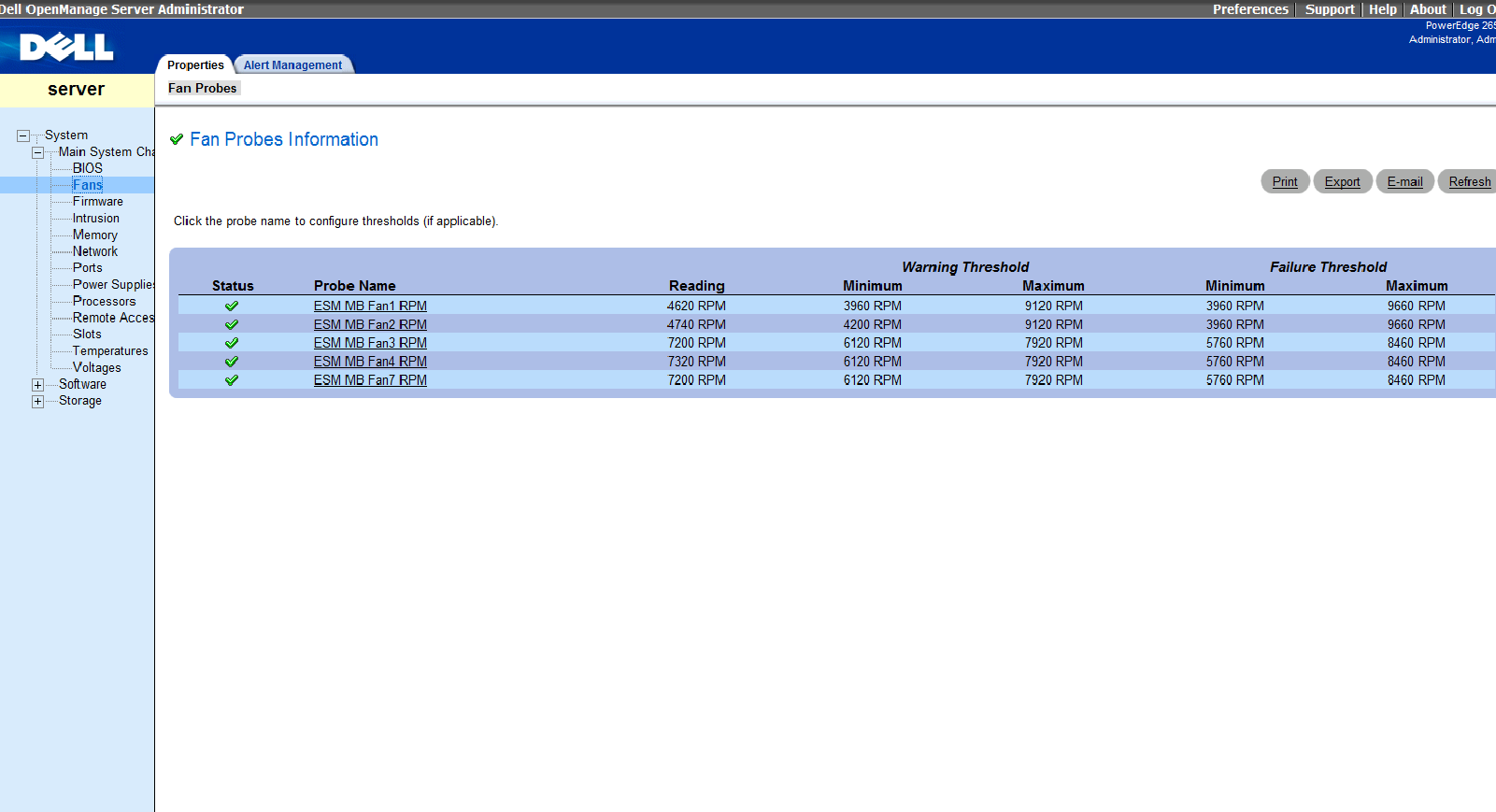Open Help in the top bar
The width and height of the screenshot is (1496, 812).
1383,9
